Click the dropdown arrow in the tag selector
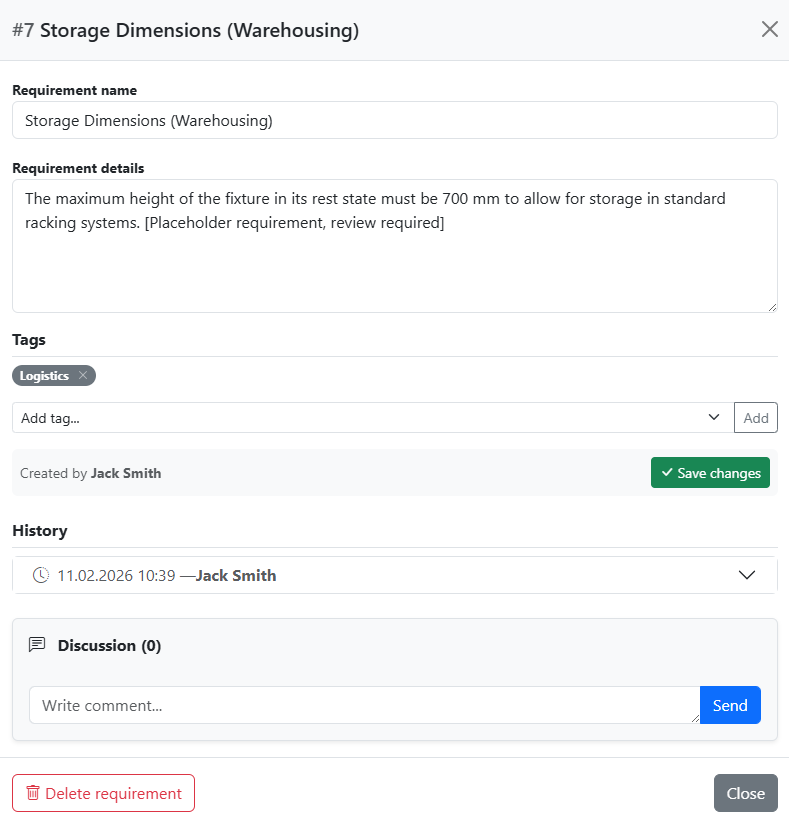This screenshot has height=825, width=789. [713, 417]
